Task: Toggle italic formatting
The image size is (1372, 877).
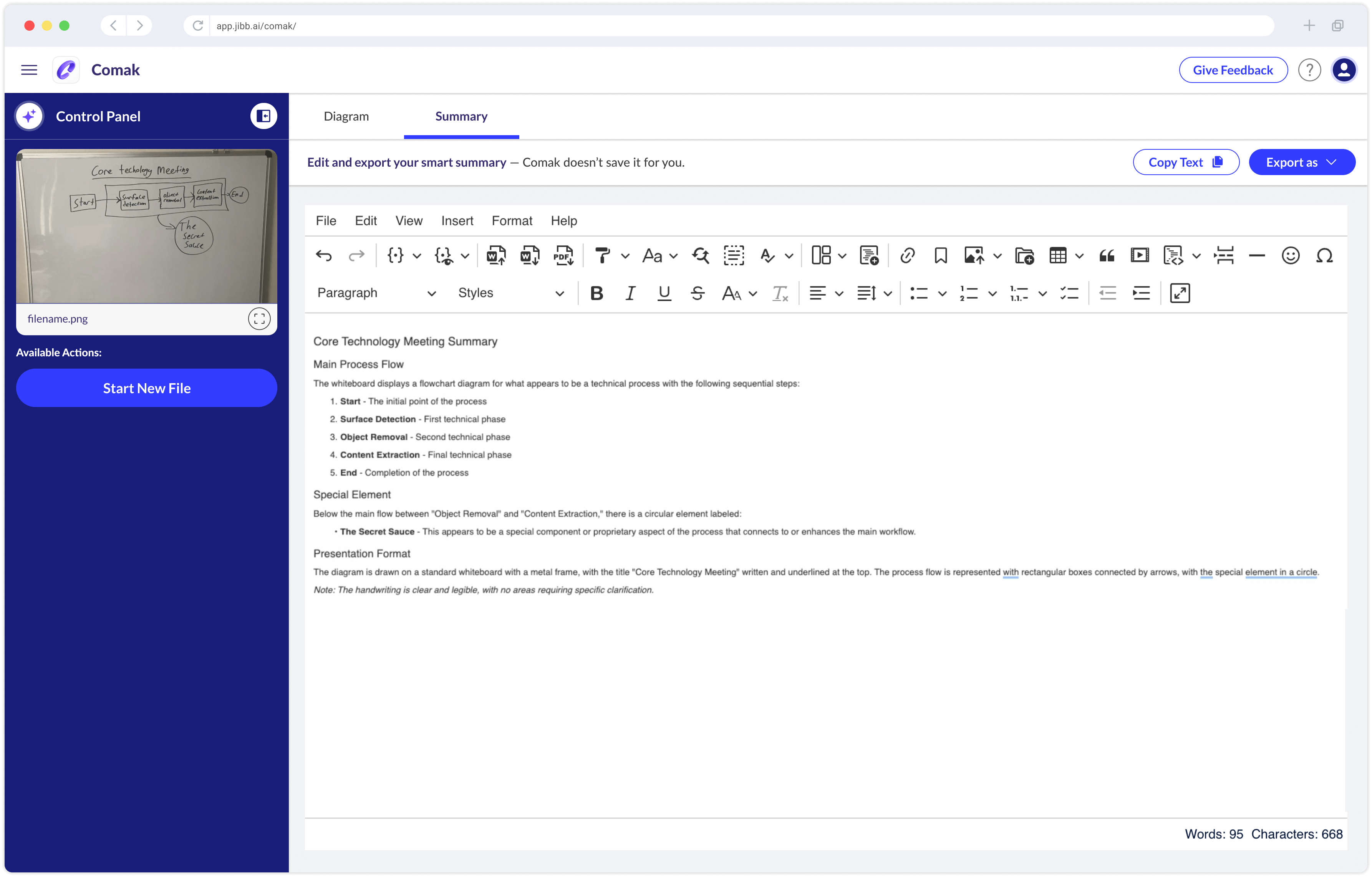Action: [630, 293]
